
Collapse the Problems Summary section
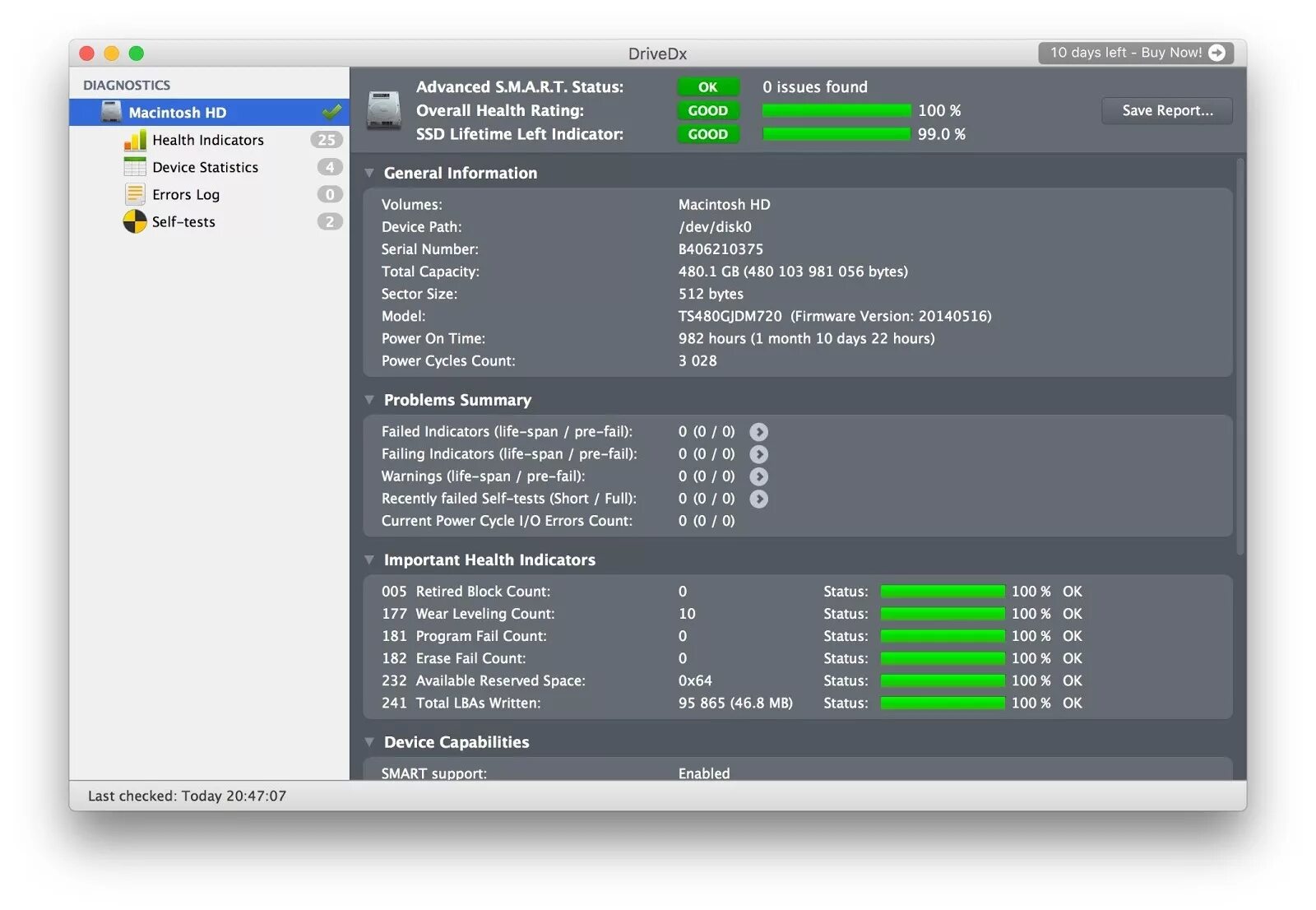[369, 400]
